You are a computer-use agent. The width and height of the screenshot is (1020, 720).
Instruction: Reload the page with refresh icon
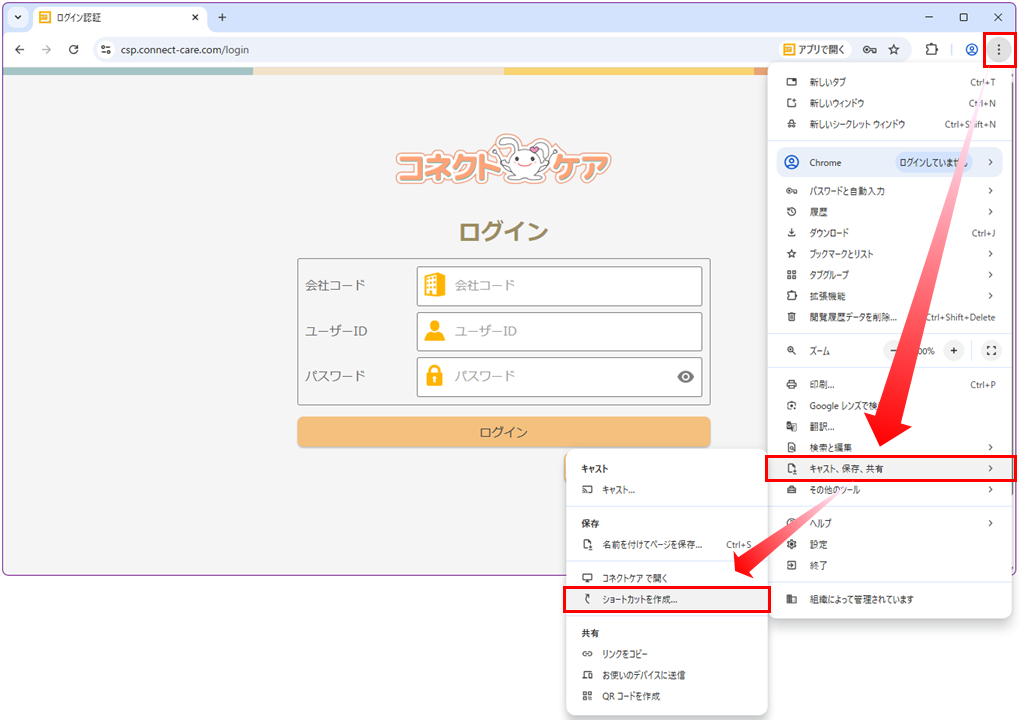point(73,49)
